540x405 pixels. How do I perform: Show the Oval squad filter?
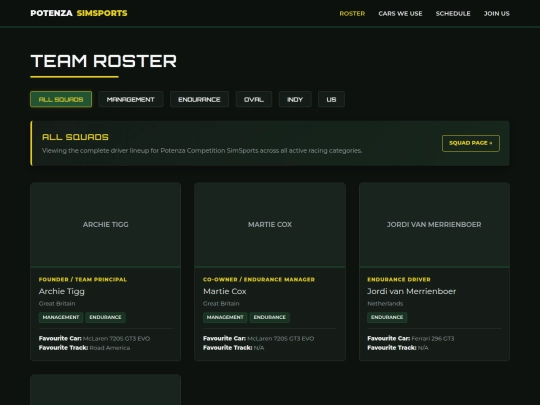pos(254,99)
